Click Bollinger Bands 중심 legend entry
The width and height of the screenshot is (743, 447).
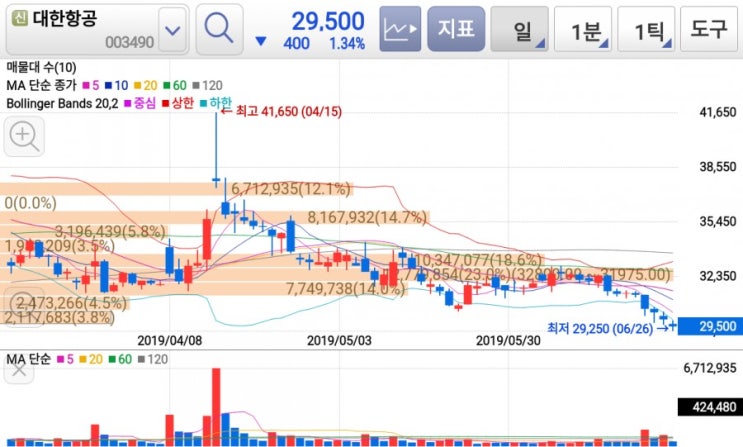[140, 103]
